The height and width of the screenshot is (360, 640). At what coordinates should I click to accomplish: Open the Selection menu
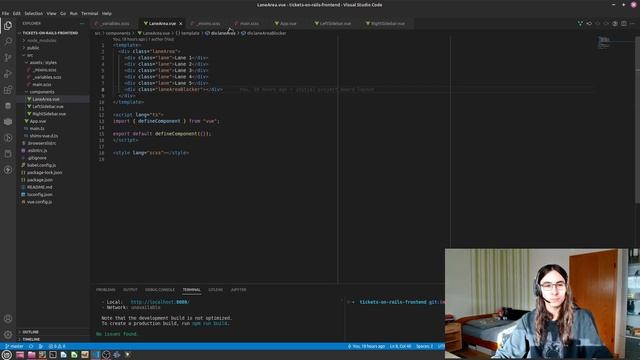tap(33, 13)
